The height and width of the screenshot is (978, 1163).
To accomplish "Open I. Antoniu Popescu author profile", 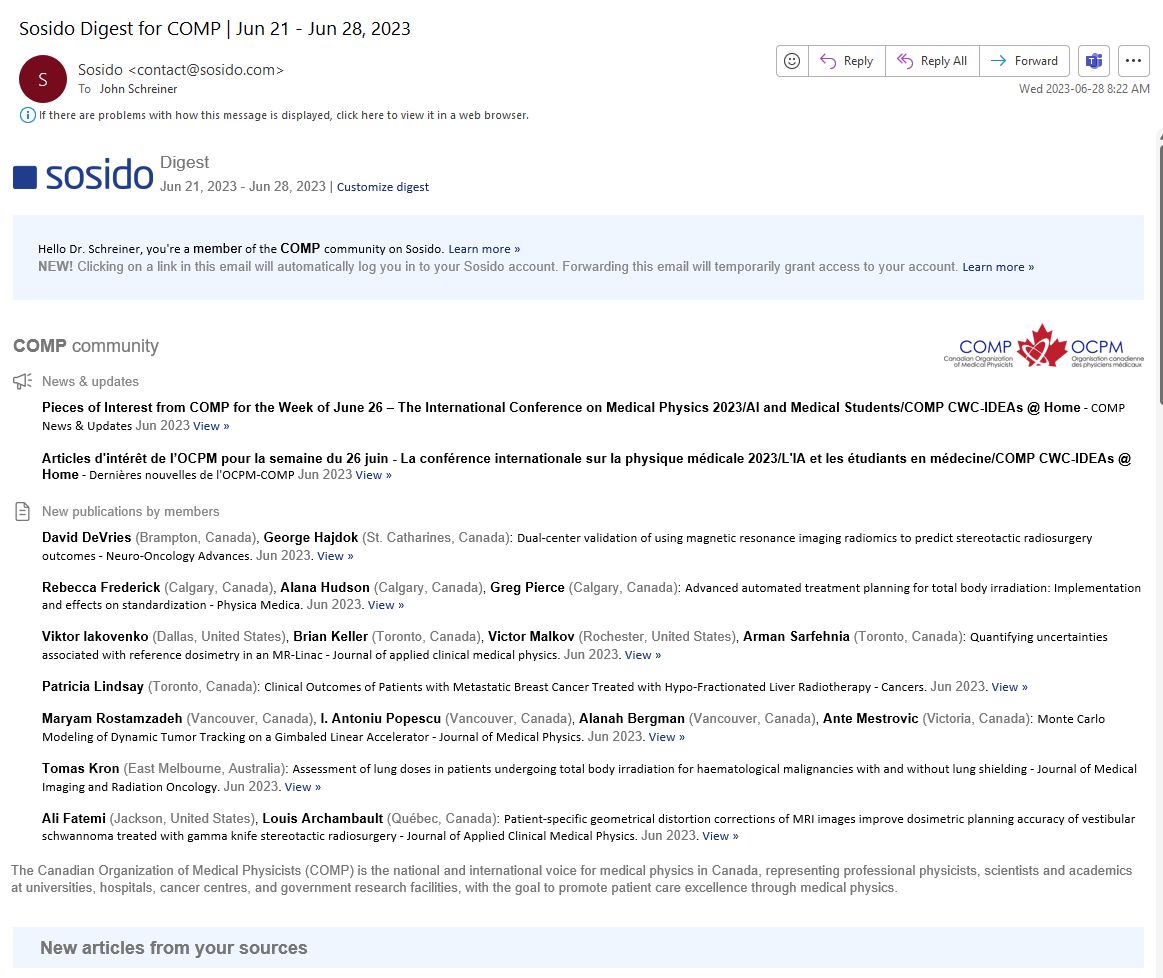I will point(380,718).
